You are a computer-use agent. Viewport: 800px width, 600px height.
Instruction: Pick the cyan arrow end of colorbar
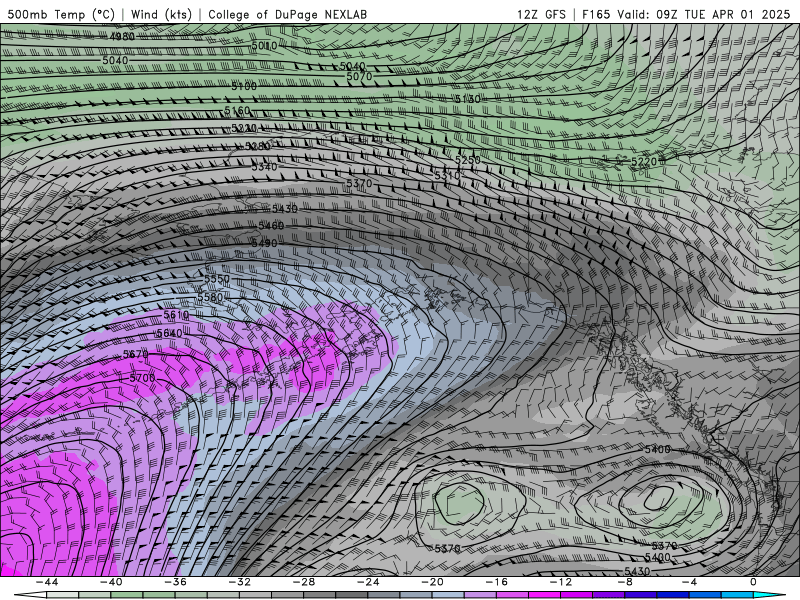[x=769, y=595]
